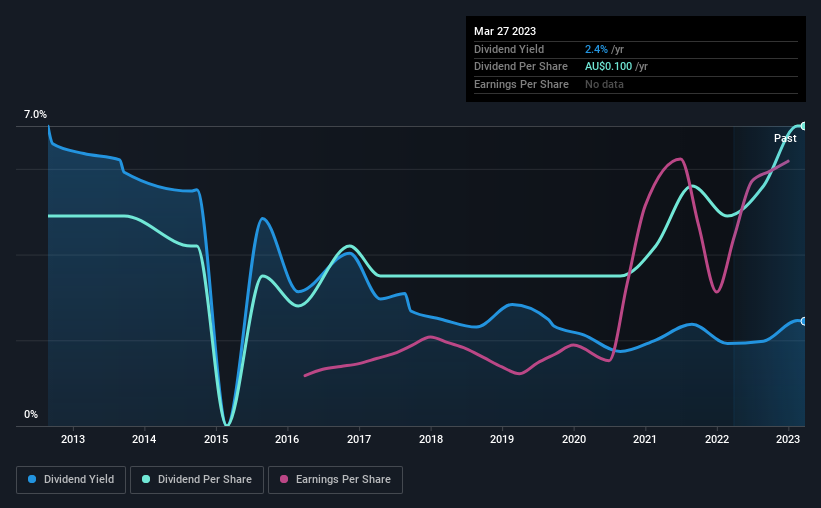Click the pink Earnings Per Share legend dot
The width and height of the screenshot is (821, 508).
pos(284,480)
